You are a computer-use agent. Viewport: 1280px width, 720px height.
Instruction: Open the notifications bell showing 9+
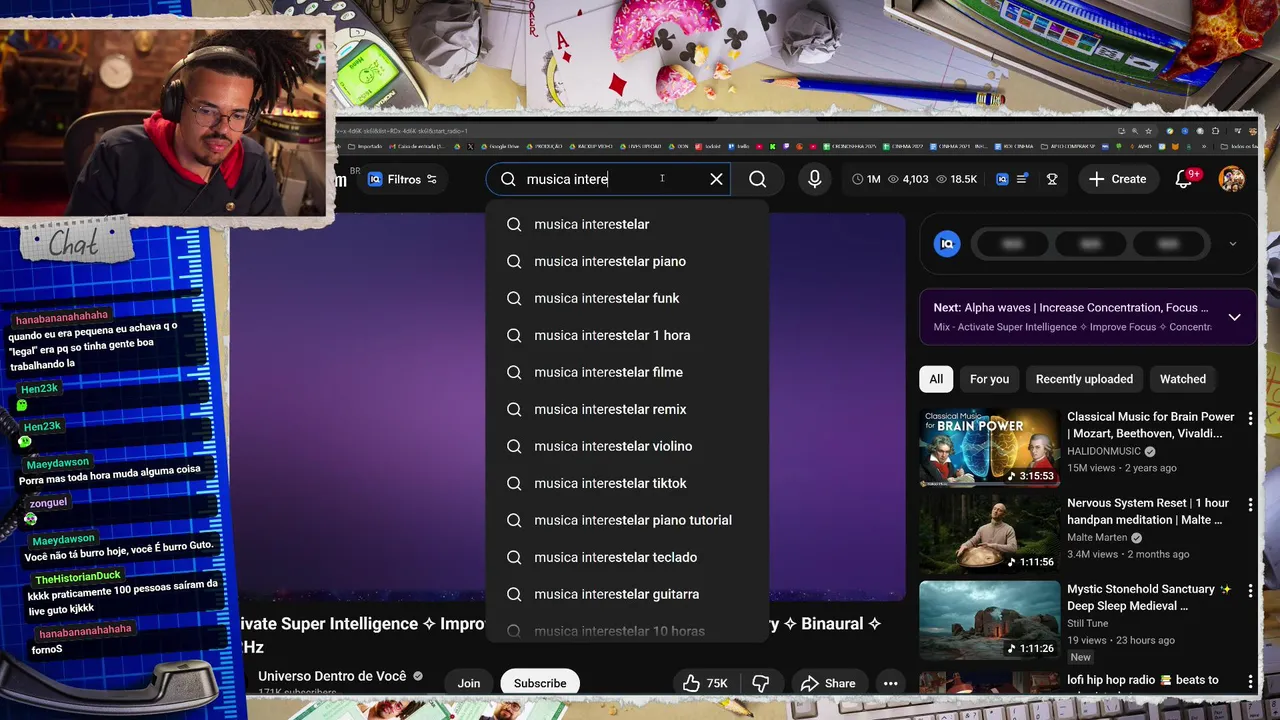point(1184,179)
